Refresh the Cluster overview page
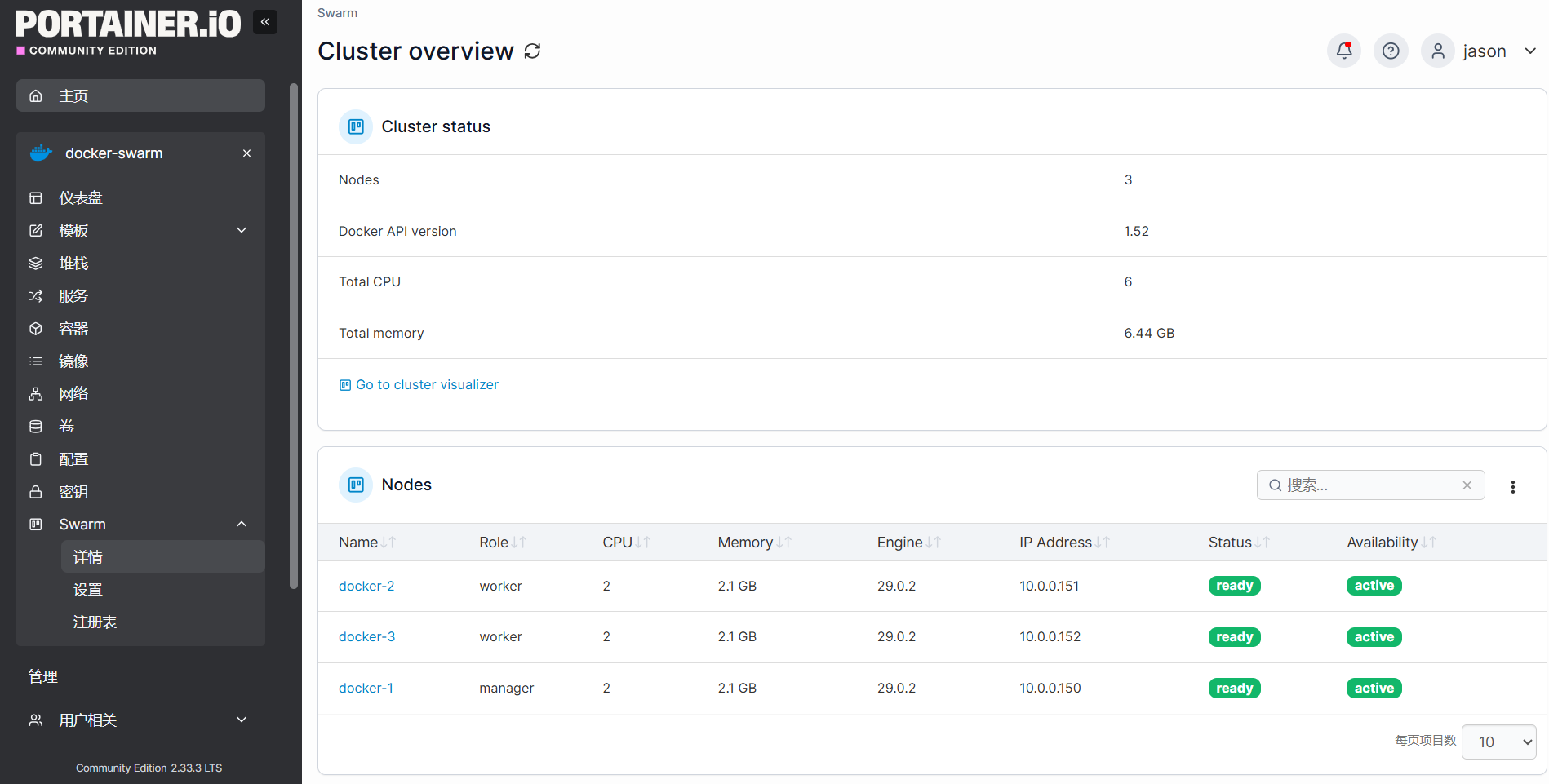 (532, 51)
